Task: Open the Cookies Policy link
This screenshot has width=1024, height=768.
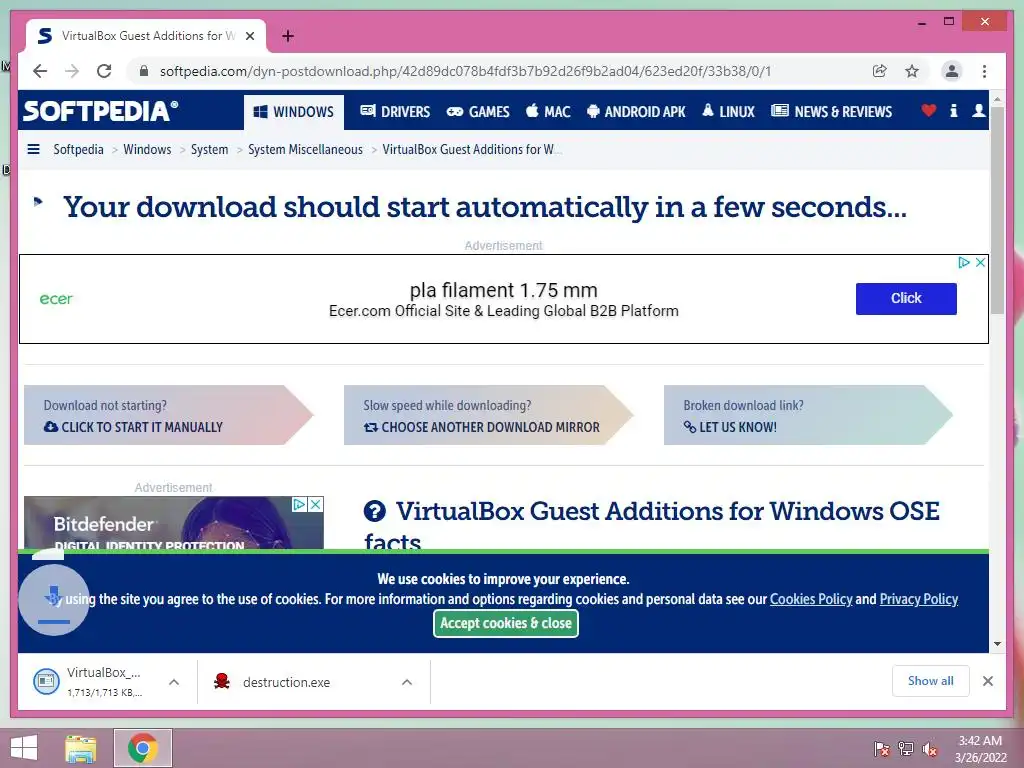Action: point(811,599)
